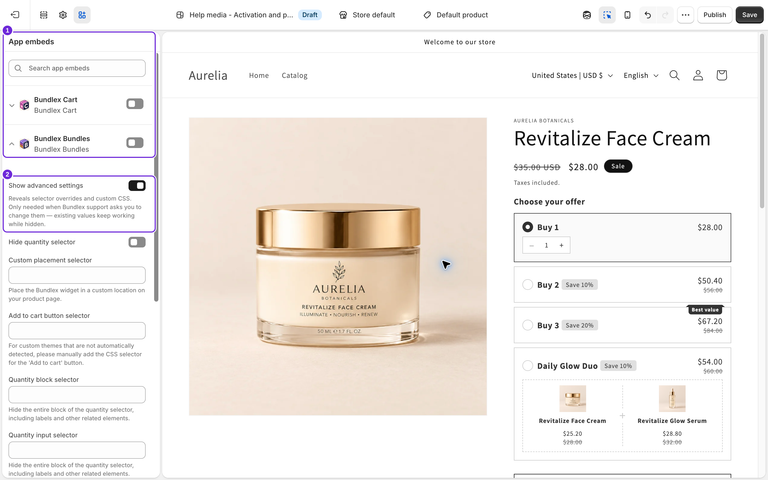768x480 pixels.
Task: Click the Quantity block selector field
Action: pyautogui.click(x=77, y=395)
